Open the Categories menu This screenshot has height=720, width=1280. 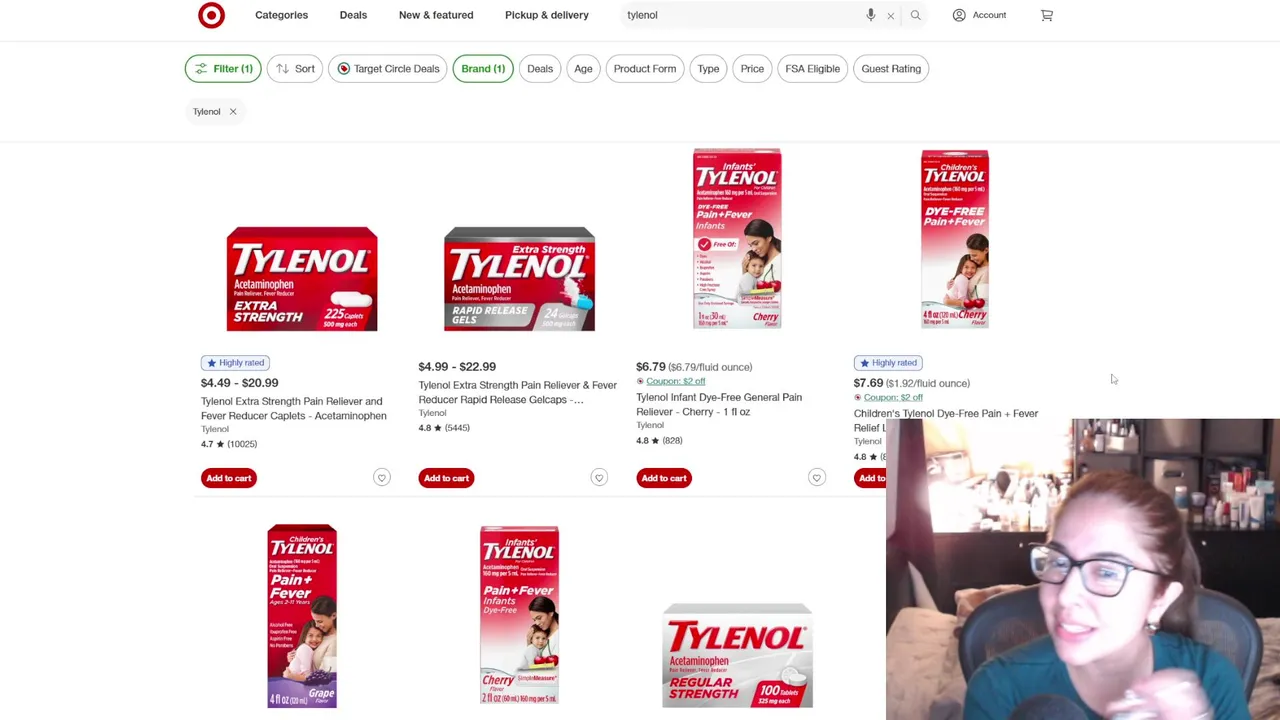281,15
